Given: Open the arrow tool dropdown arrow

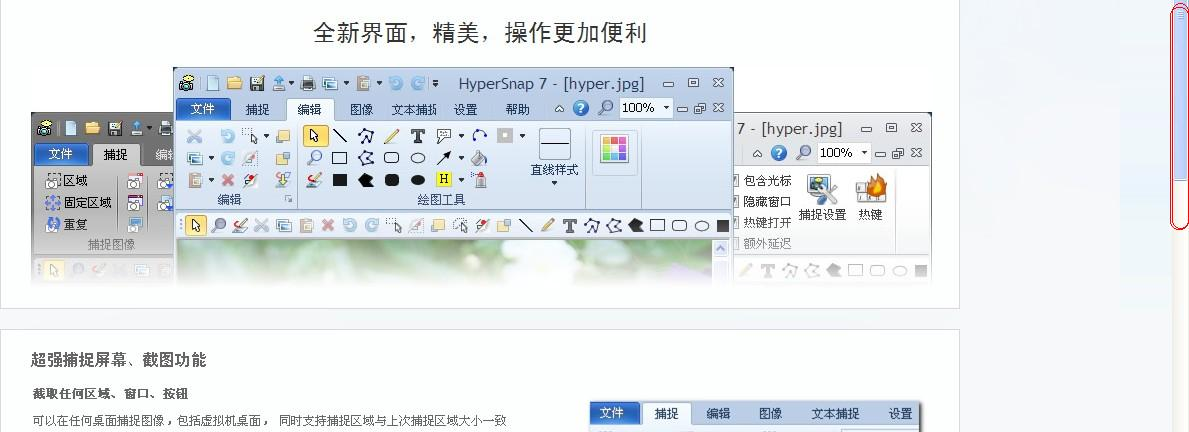Looking at the screenshot, I should pos(461,158).
